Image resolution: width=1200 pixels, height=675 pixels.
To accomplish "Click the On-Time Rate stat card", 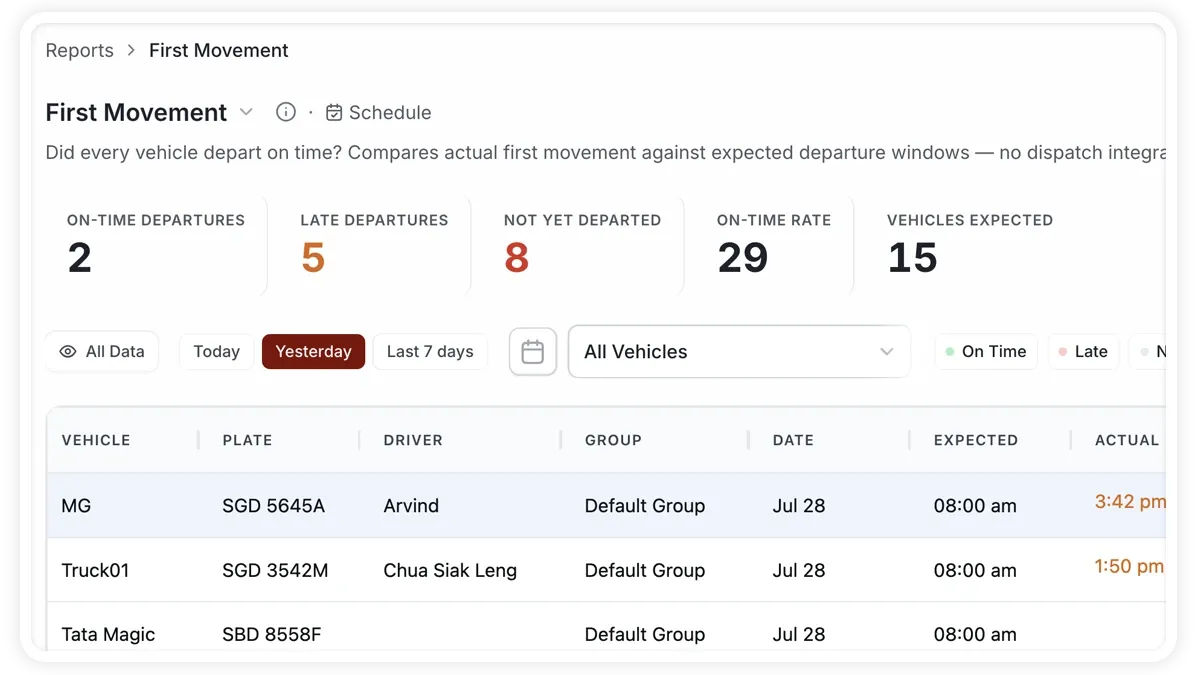I will (774, 246).
